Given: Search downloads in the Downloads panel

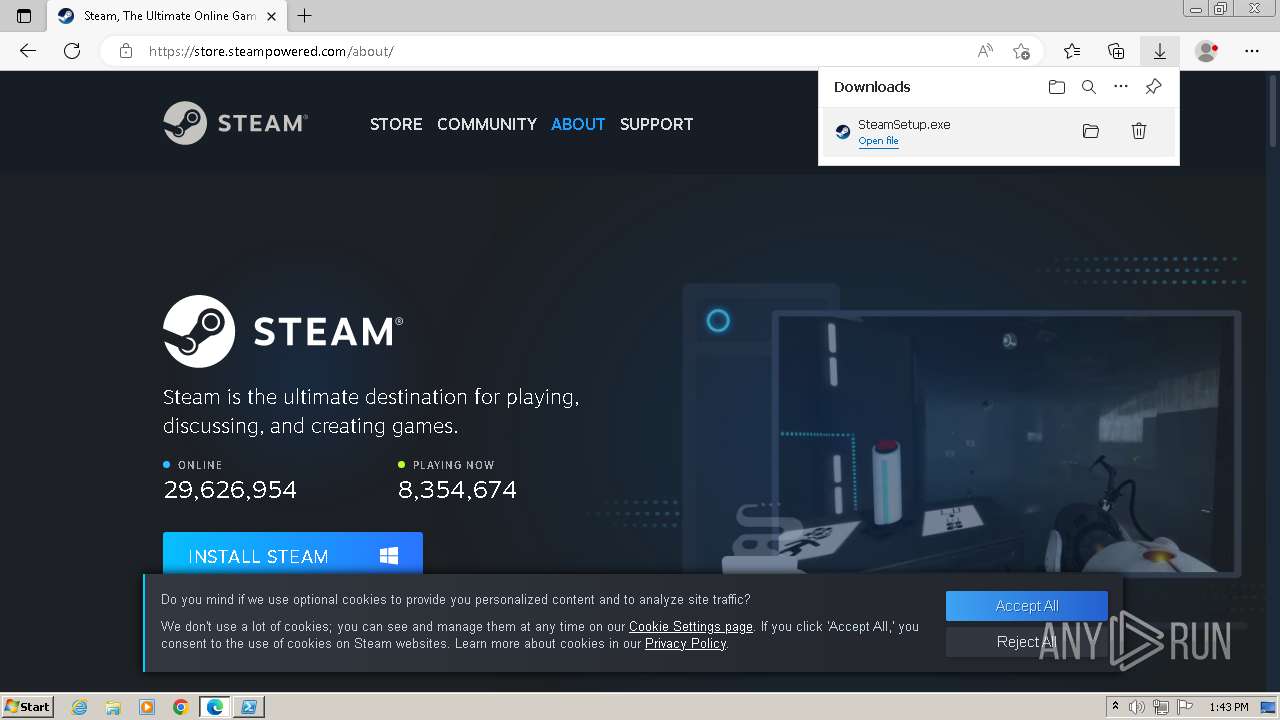Looking at the screenshot, I should tap(1089, 87).
